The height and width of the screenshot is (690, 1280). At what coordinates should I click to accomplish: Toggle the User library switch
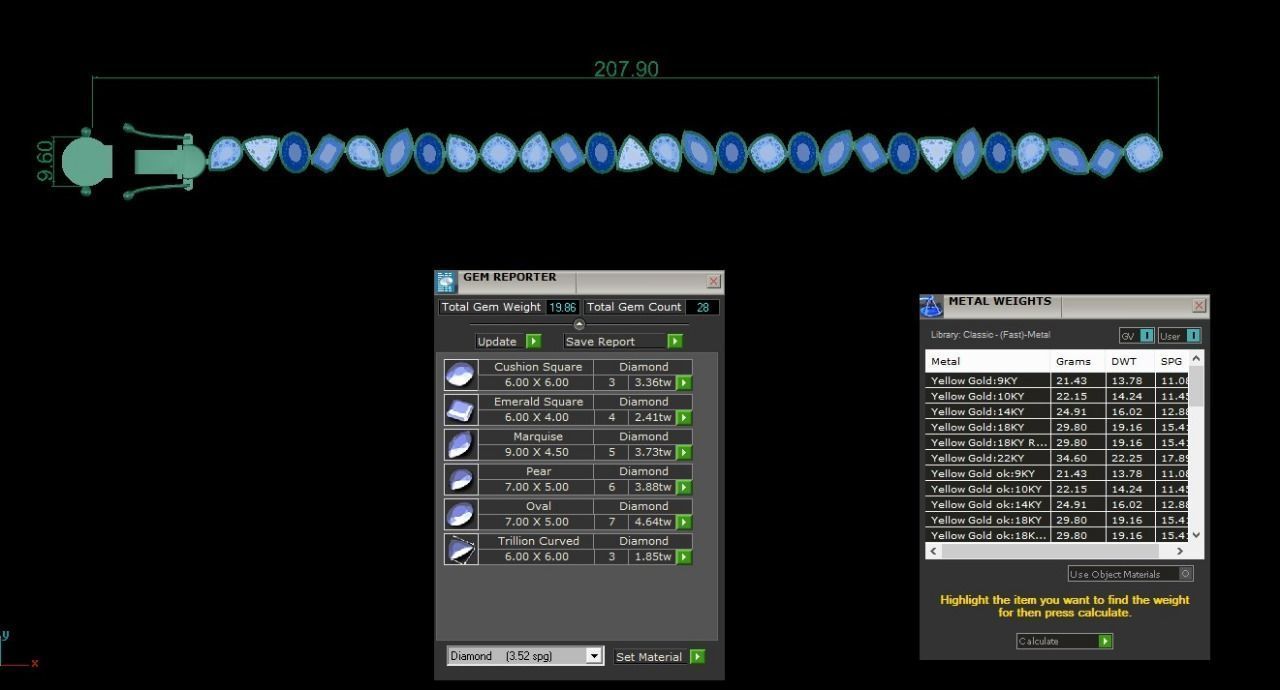tap(1193, 336)
